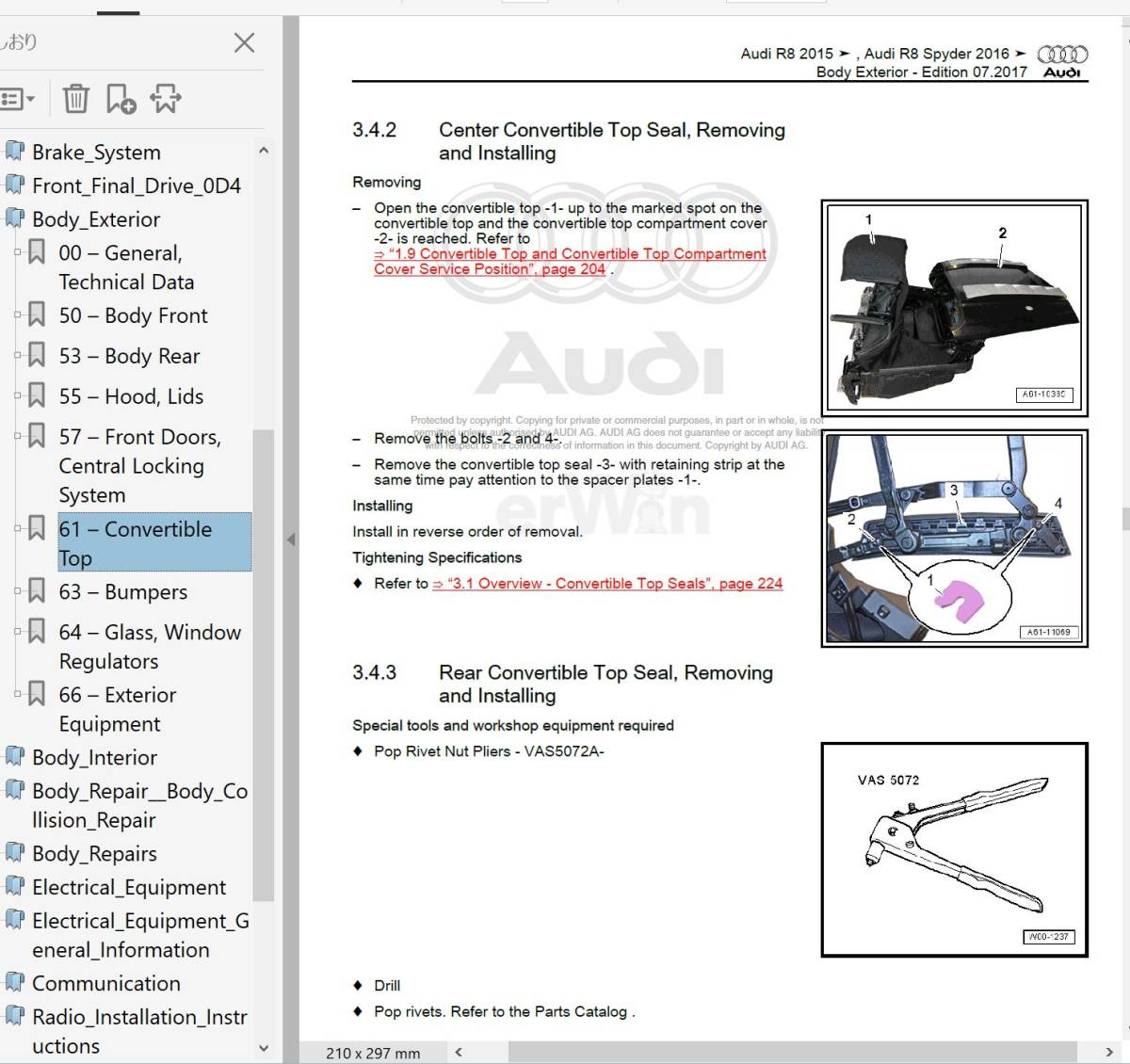Click the seal bolts figure A61-11069

pyautogui.click(x=954, y=539)
